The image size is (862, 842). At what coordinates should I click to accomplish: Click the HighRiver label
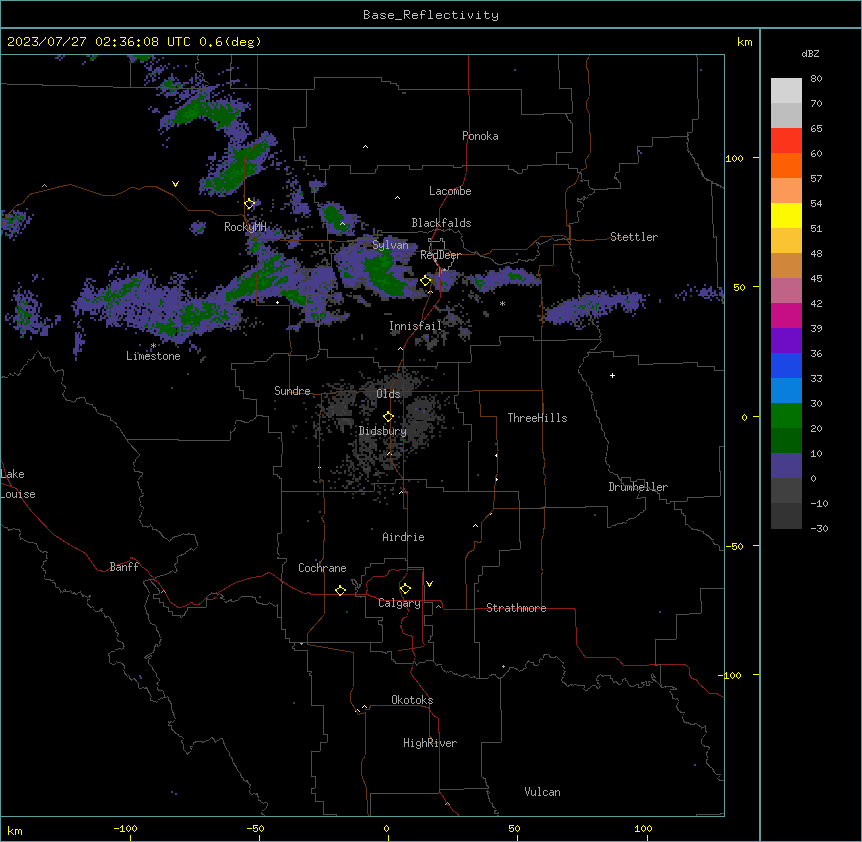[430, 743]
